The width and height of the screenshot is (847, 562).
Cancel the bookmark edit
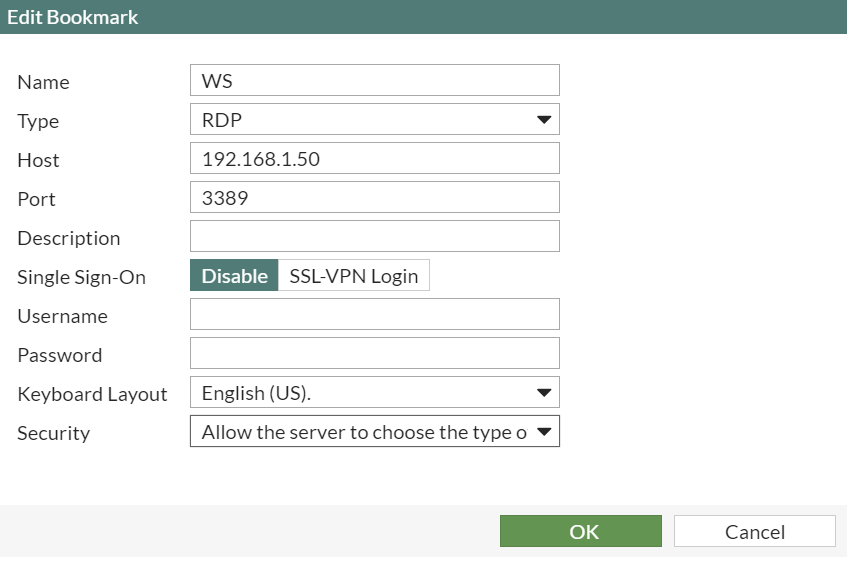pyautogui.click(x=755, y=531)
